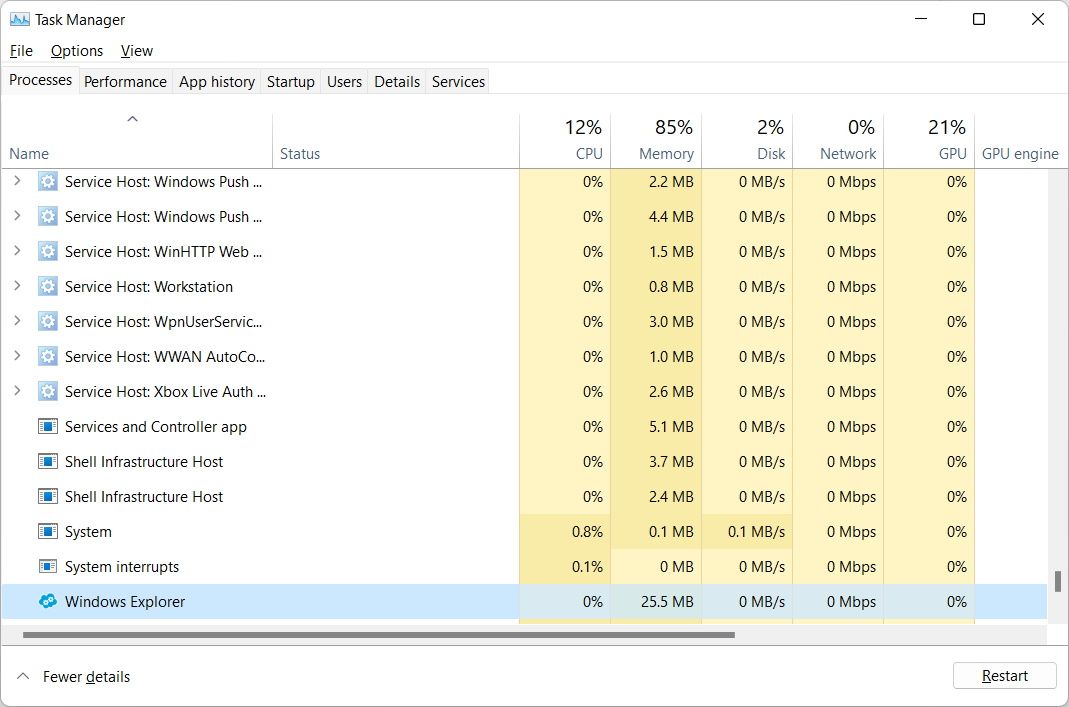Click the horizontal scrollbar thumb
This screenshot has width=1069, height=707.
click(x=378, y=635)
